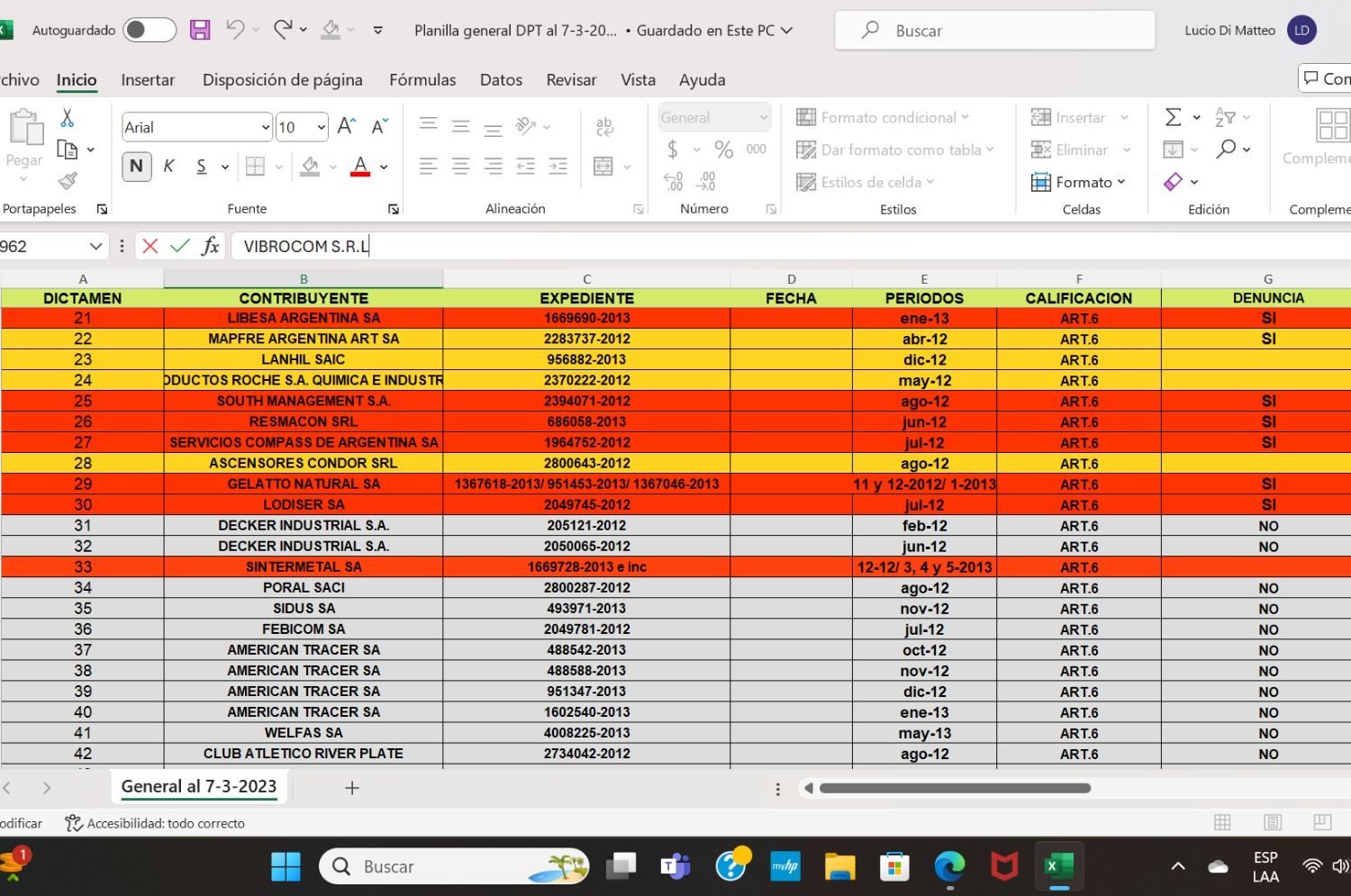Click the Redo arrow icon
Image resolution: width=1351 pixels, height=896 pixels.
[283, 30]
